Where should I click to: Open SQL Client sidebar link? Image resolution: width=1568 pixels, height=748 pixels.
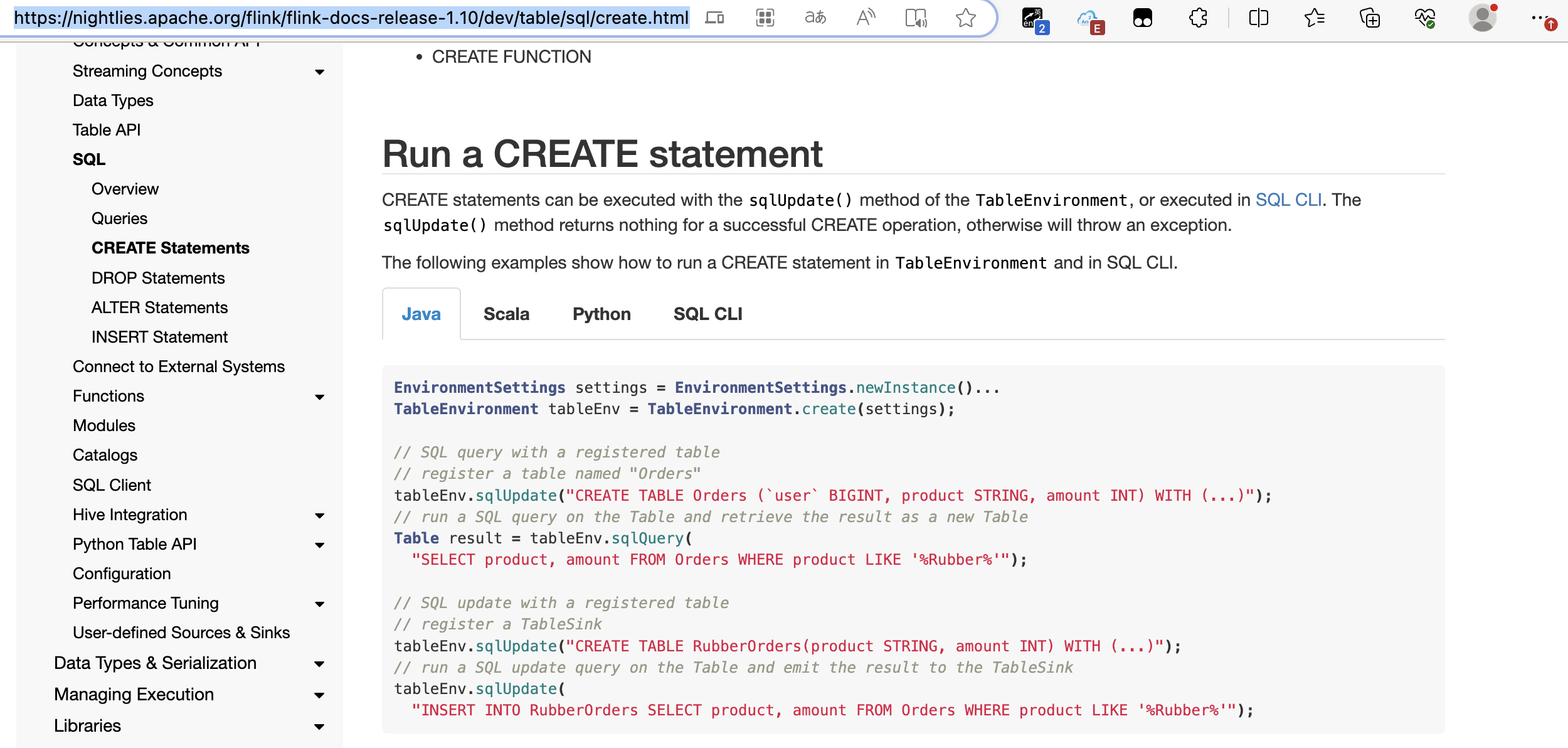[112, 485]
